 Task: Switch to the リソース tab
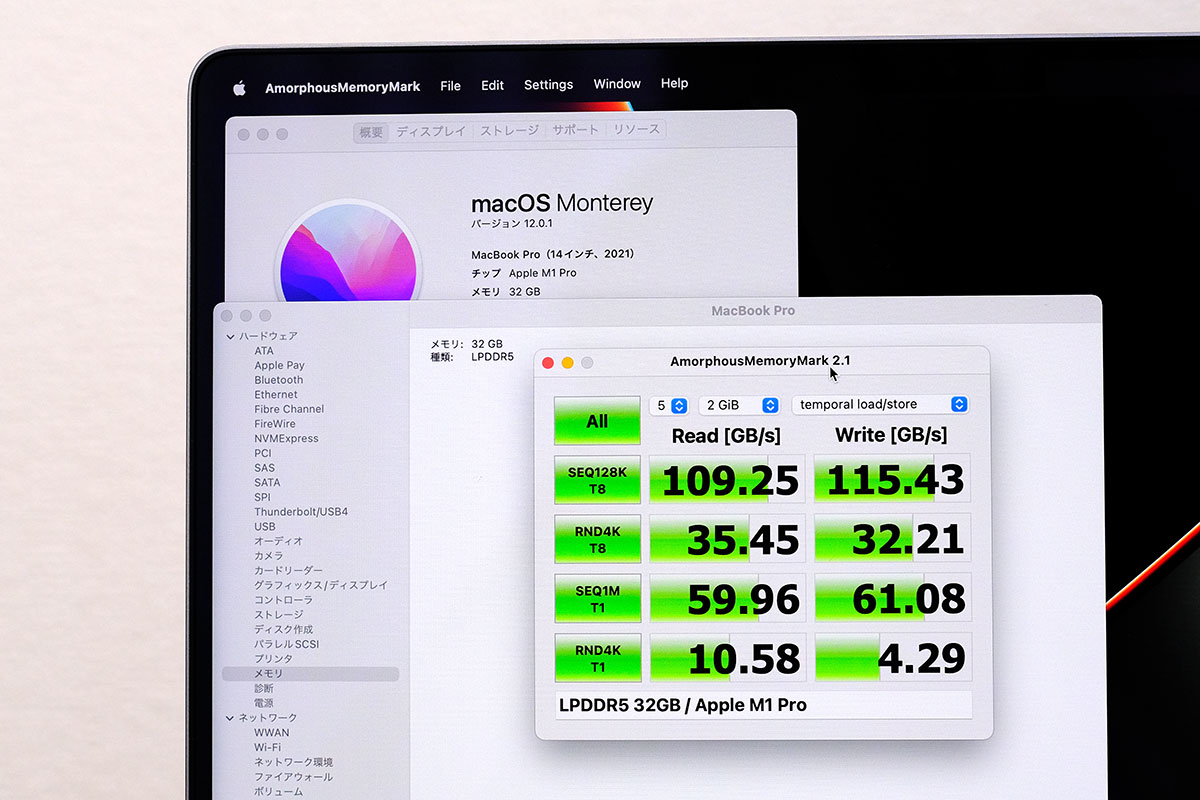tap(636, 129)
